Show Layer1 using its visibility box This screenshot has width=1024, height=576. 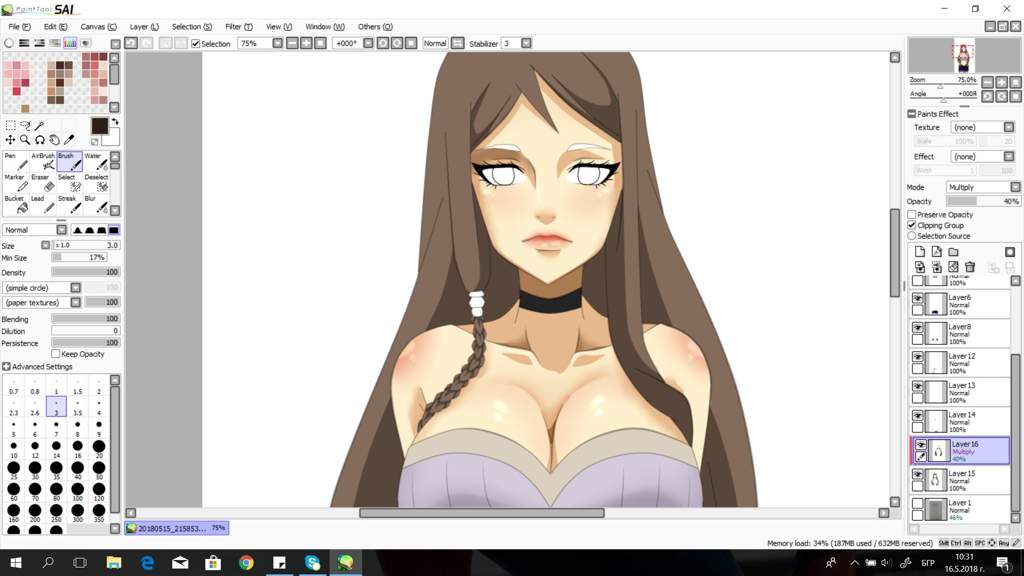coord(918,504)
